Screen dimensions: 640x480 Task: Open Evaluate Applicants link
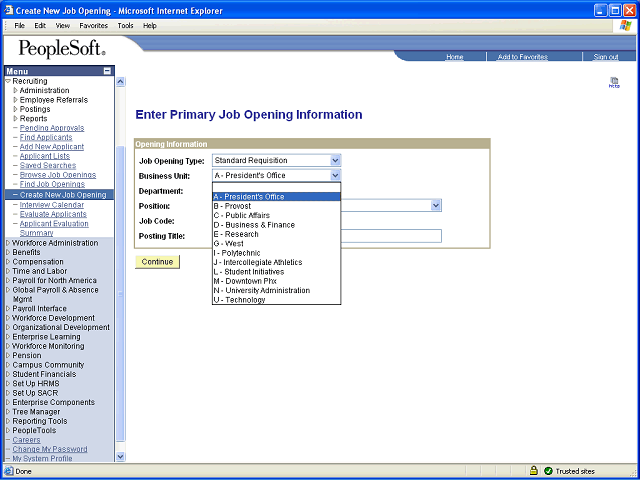click(53, 214)
